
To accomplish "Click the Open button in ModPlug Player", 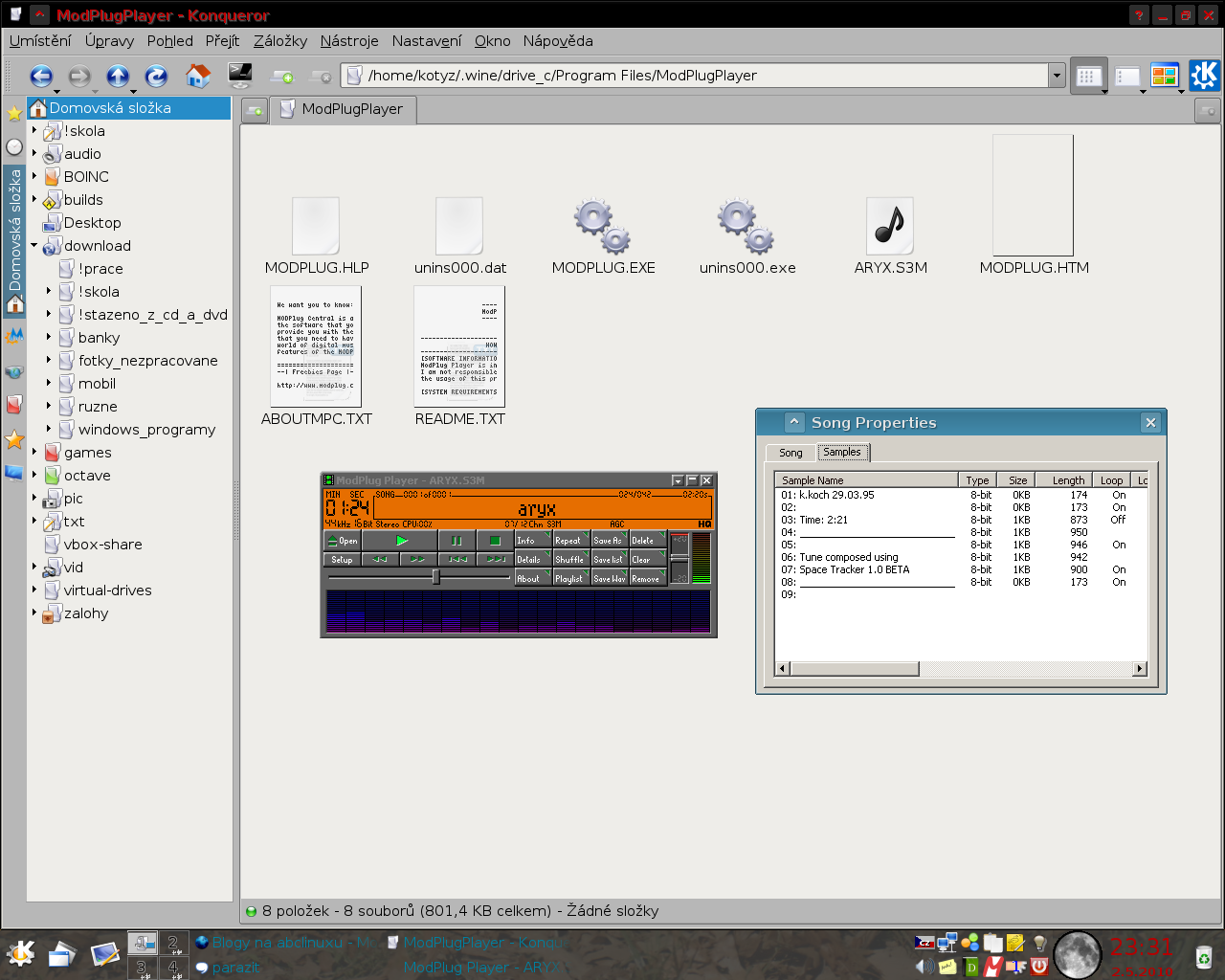I will tap(343, 541).
